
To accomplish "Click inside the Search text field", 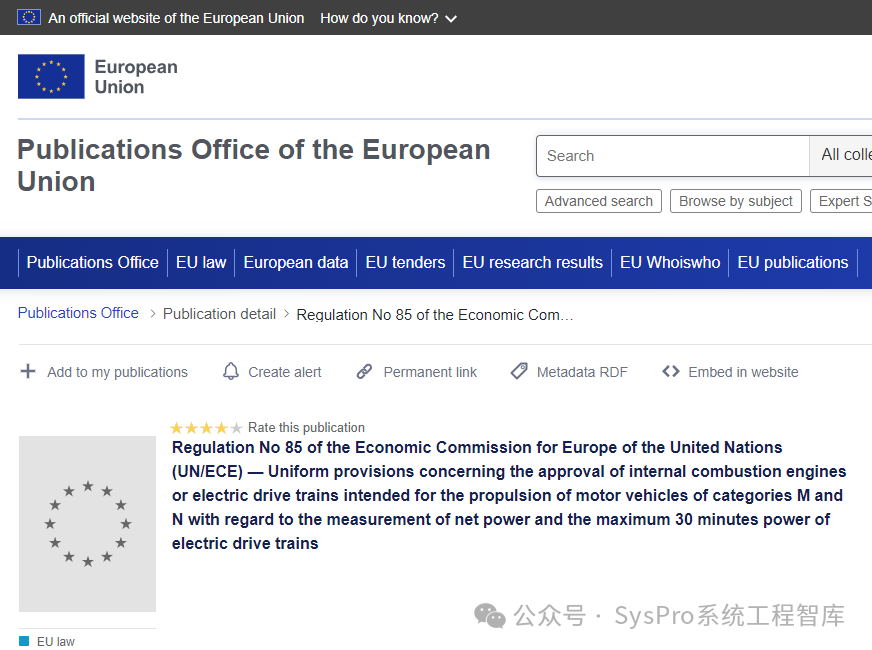I will (x=672, y=156).
